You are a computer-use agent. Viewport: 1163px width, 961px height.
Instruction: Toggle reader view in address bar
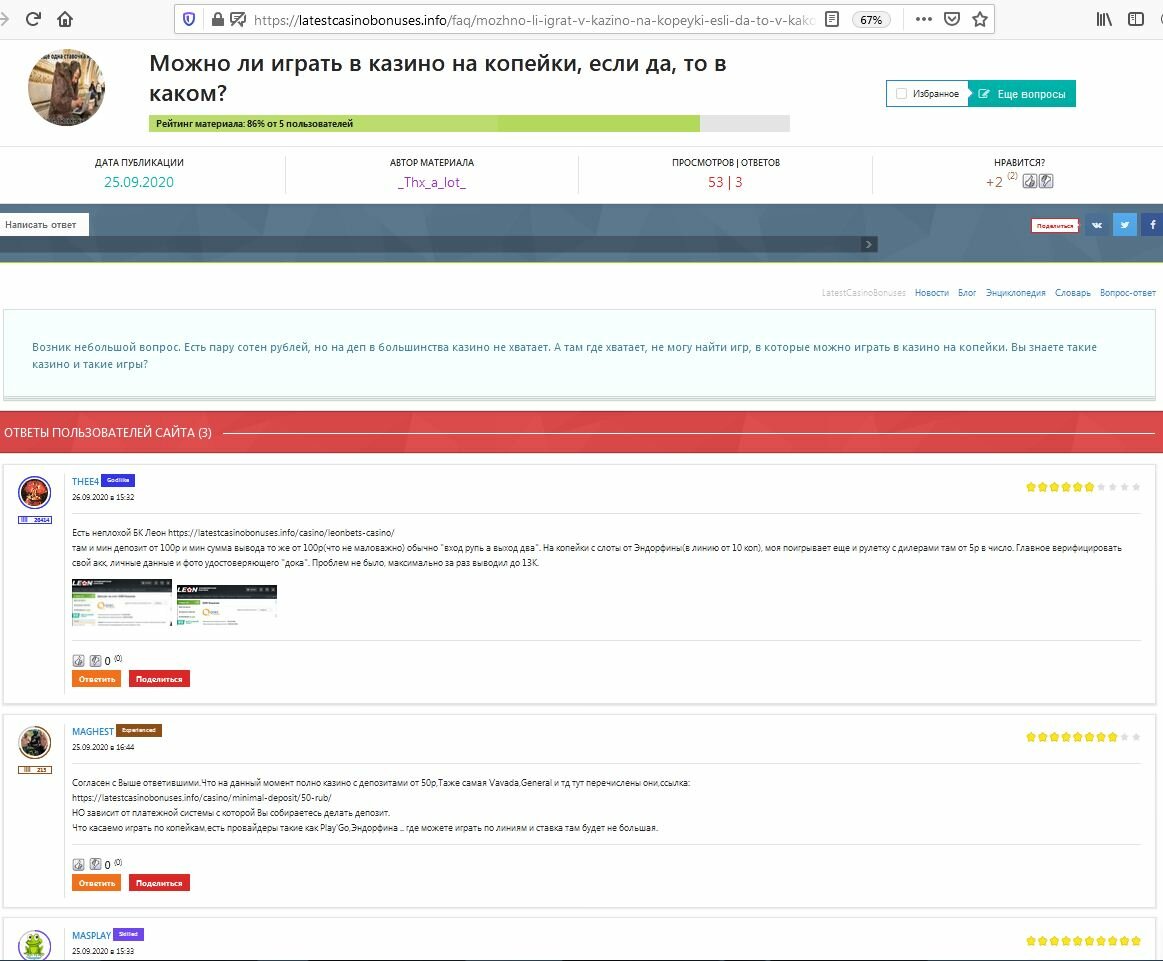point(832,19)
